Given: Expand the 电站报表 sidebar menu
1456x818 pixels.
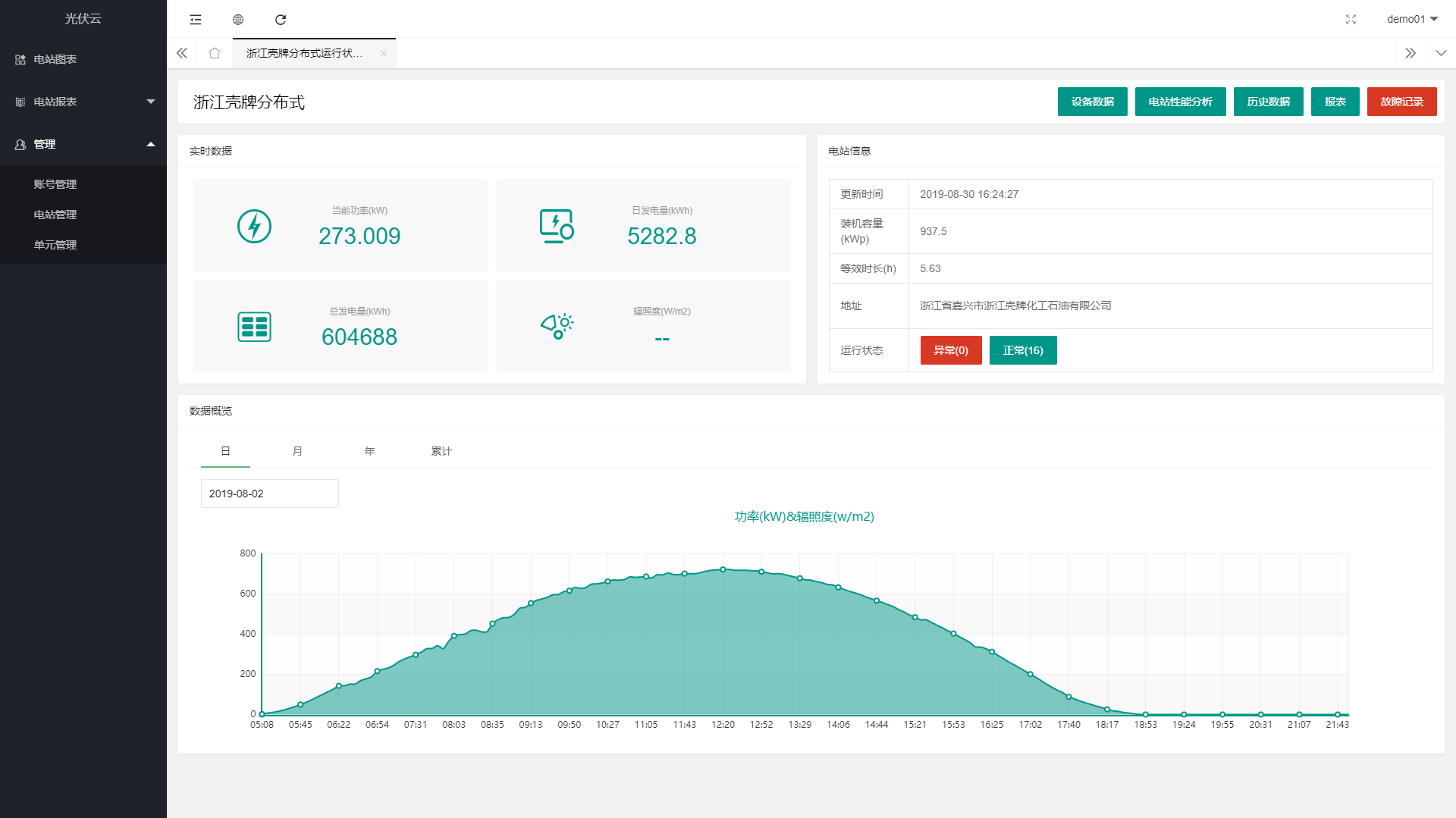Looking at the screenshot, I should [x=83, y=102].
